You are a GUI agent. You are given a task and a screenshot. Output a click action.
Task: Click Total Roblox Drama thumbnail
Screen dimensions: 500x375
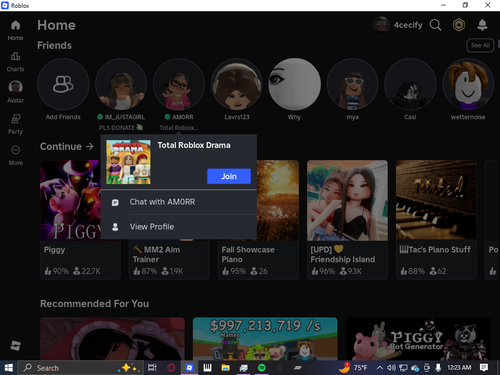tap(128, 162)
